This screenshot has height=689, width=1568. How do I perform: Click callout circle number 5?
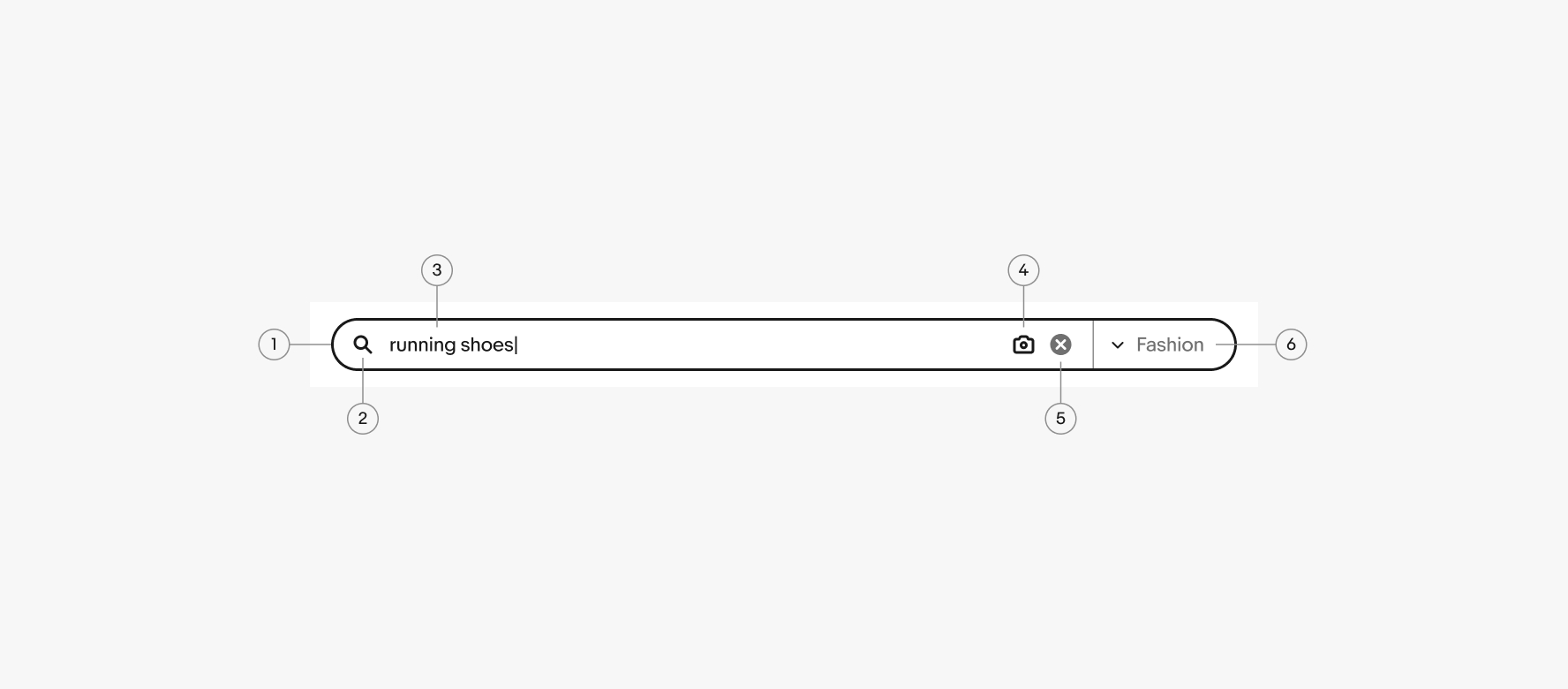(1060, 419)
